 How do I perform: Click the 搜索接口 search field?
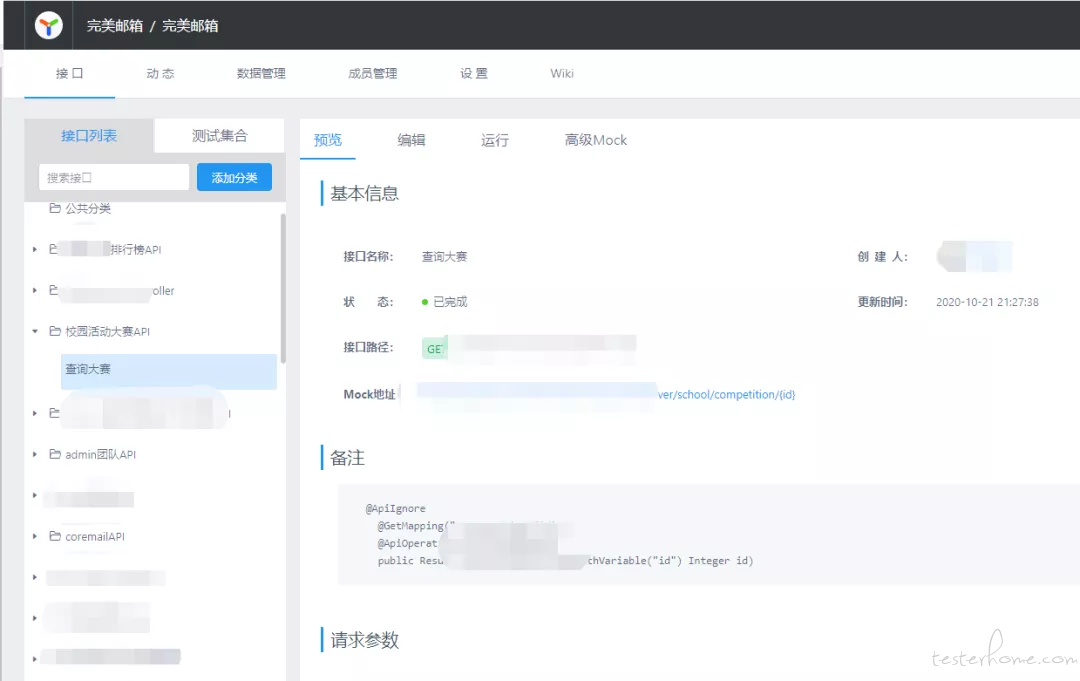pyautogui.click(x=114, y=178)
